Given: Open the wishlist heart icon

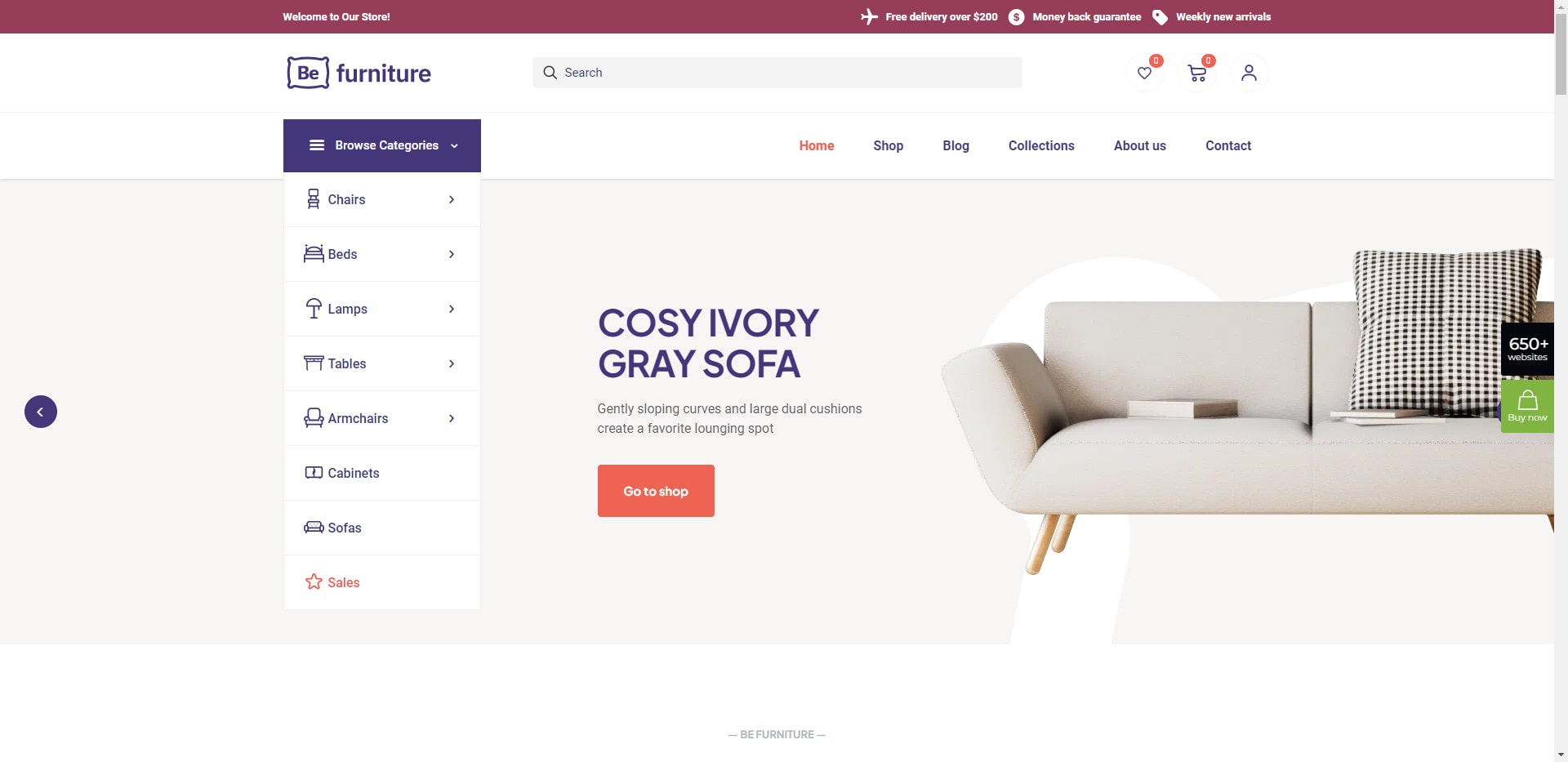Looking at the screenshot, I should click(1144, 74).
